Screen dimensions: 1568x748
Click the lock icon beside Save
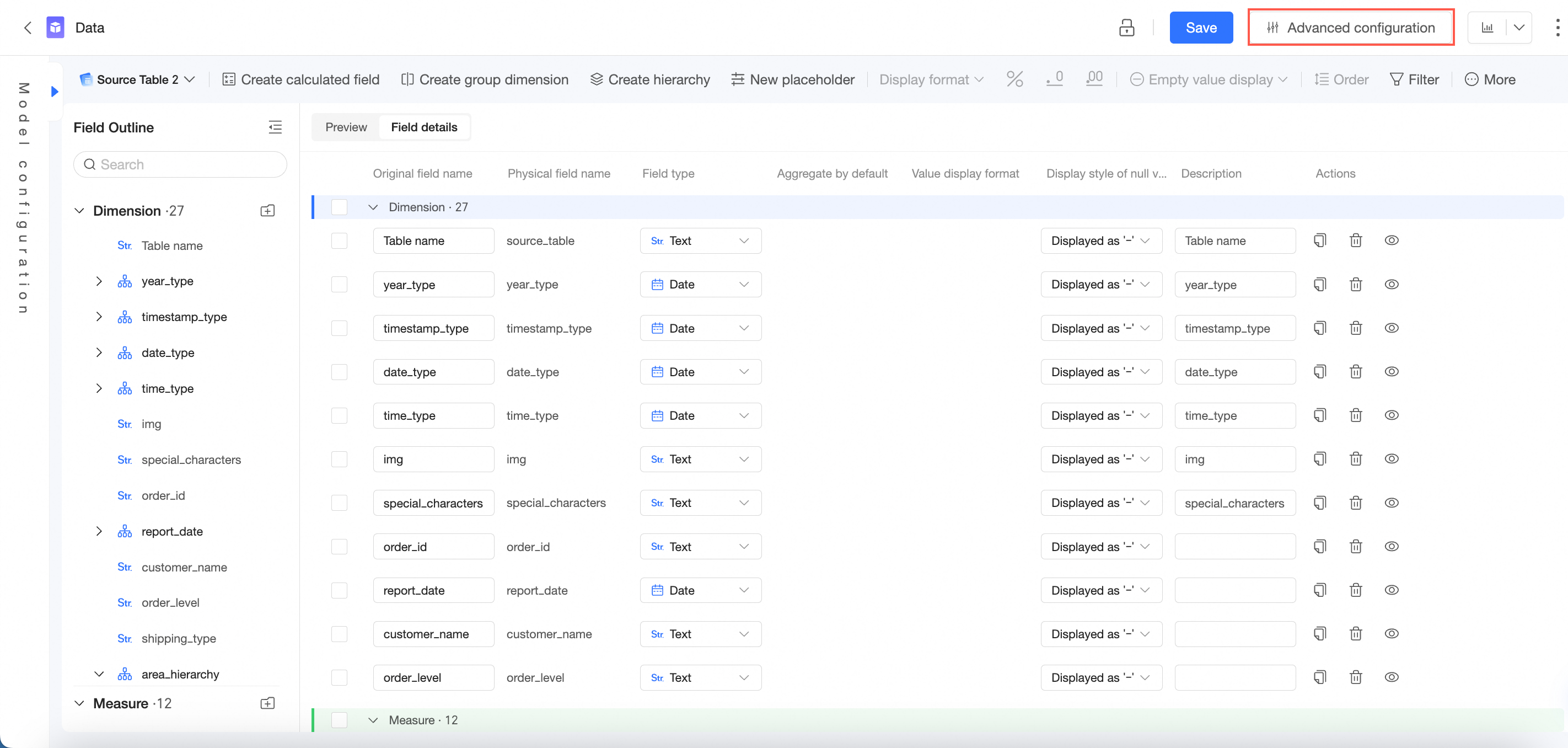[1126, 28]
